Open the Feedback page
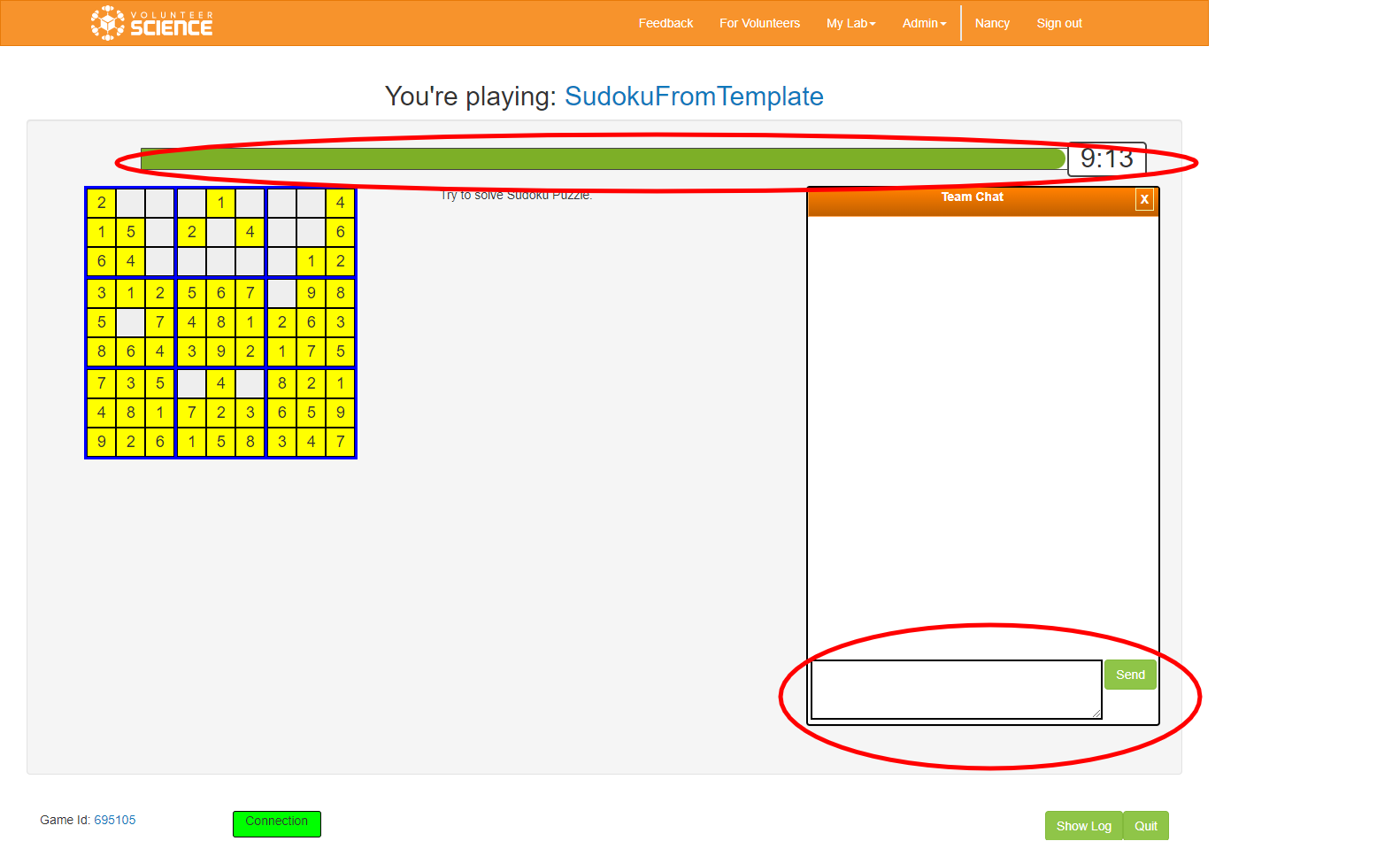 tap(665, 23)
